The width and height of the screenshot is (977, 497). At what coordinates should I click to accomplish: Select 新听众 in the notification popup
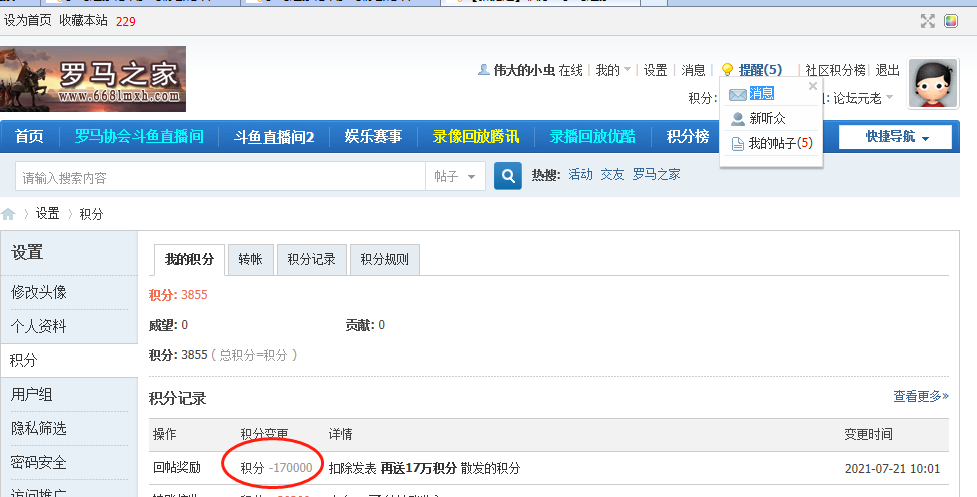tap(767, 118)
